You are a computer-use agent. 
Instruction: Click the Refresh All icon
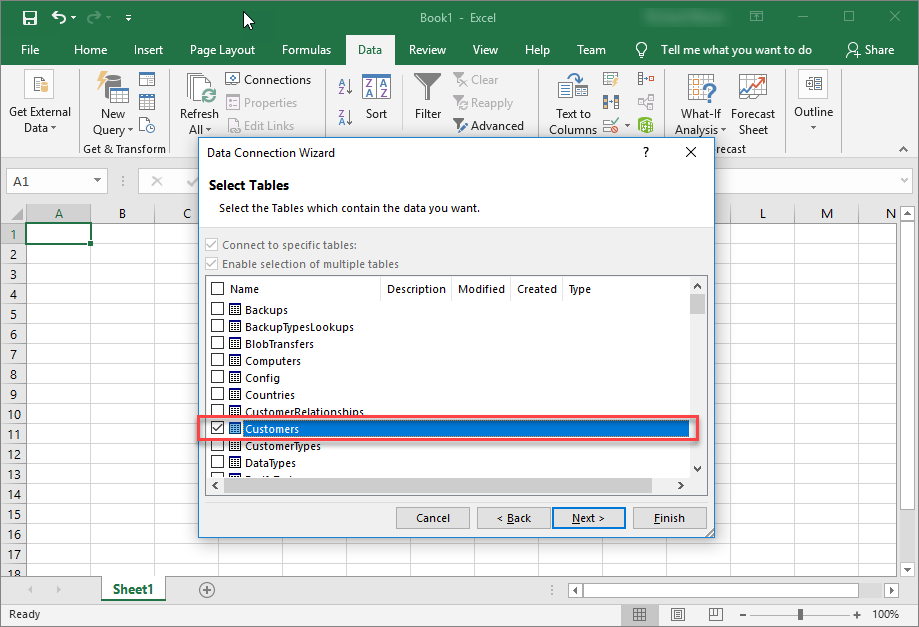[x=199, y=90]
